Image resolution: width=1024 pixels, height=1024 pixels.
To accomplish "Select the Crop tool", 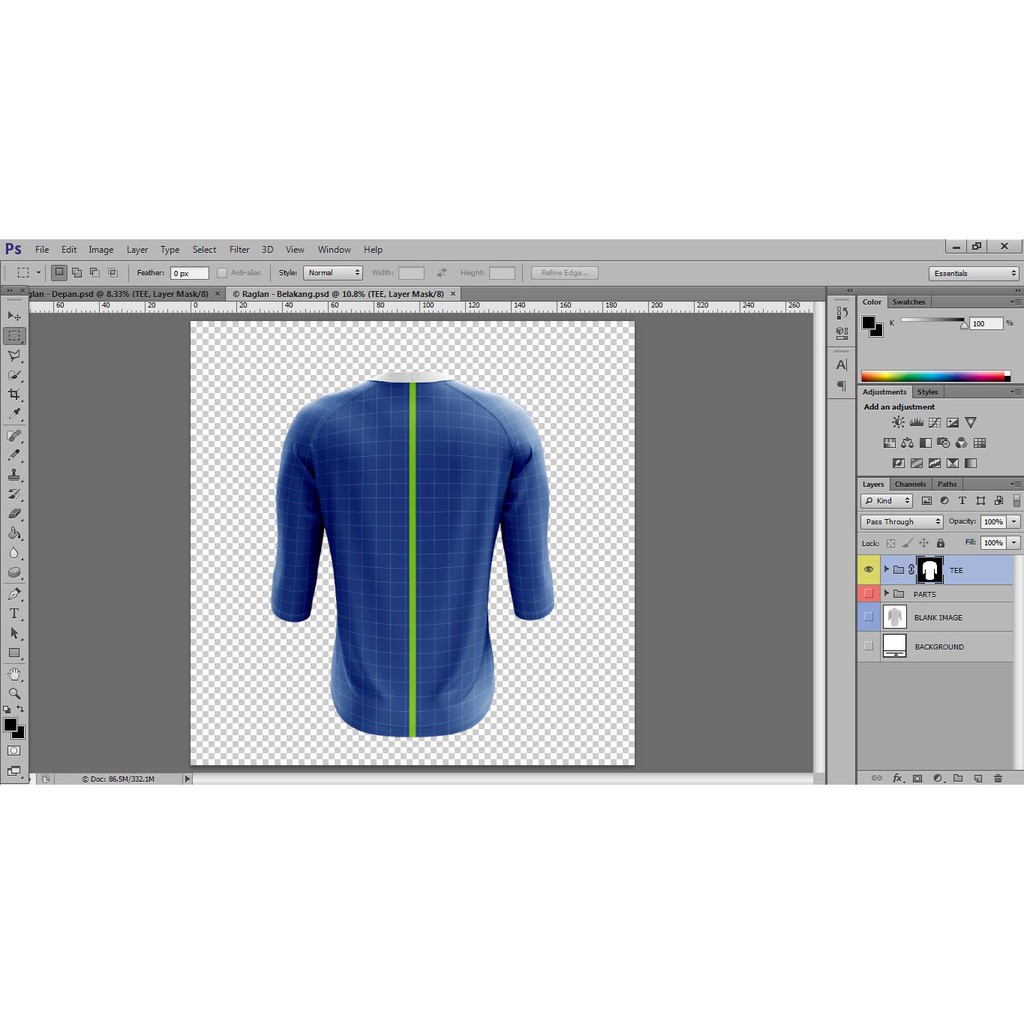I will pos(14,395).
